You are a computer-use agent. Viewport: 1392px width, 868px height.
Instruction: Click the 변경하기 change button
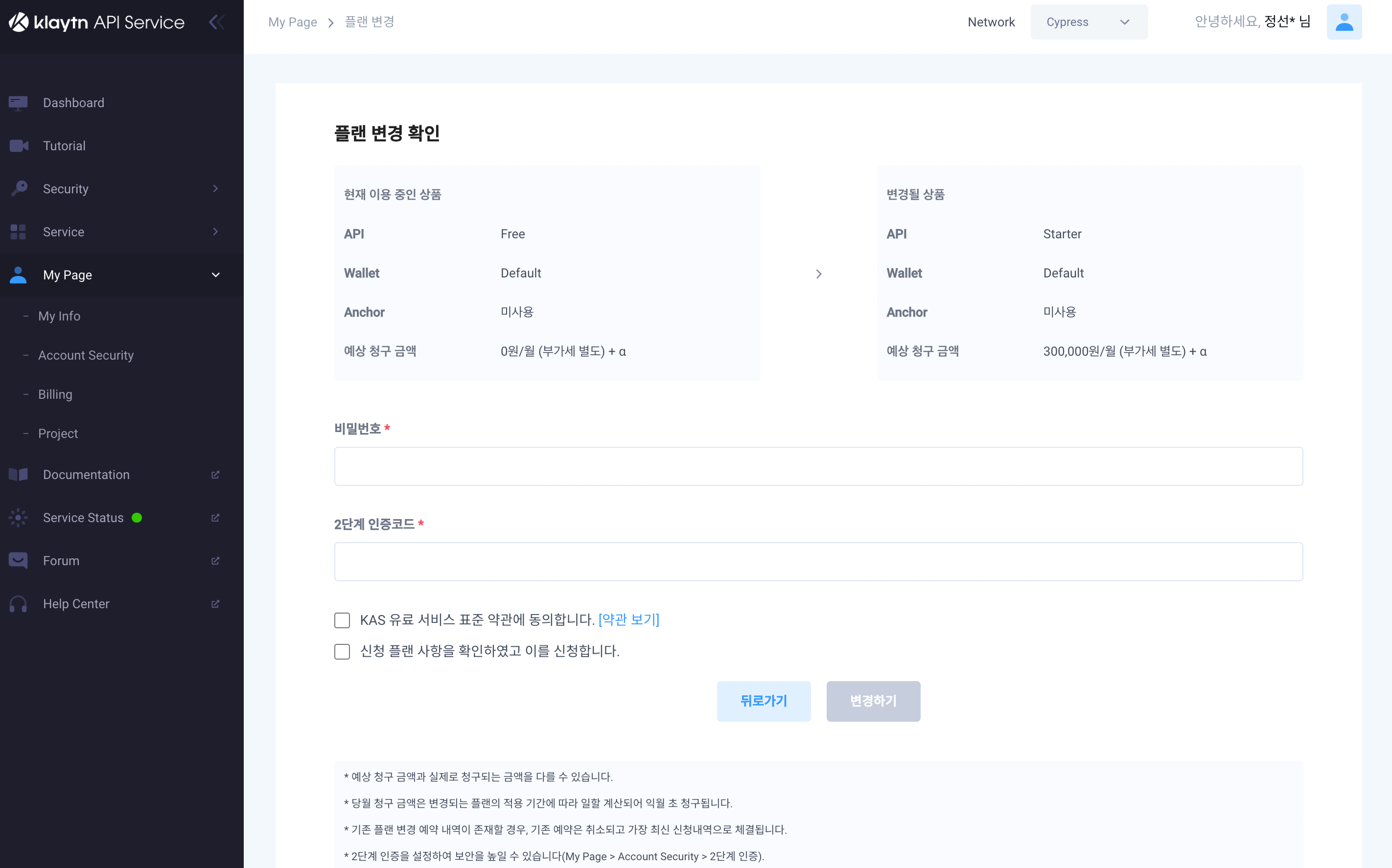tap(874, 701)
